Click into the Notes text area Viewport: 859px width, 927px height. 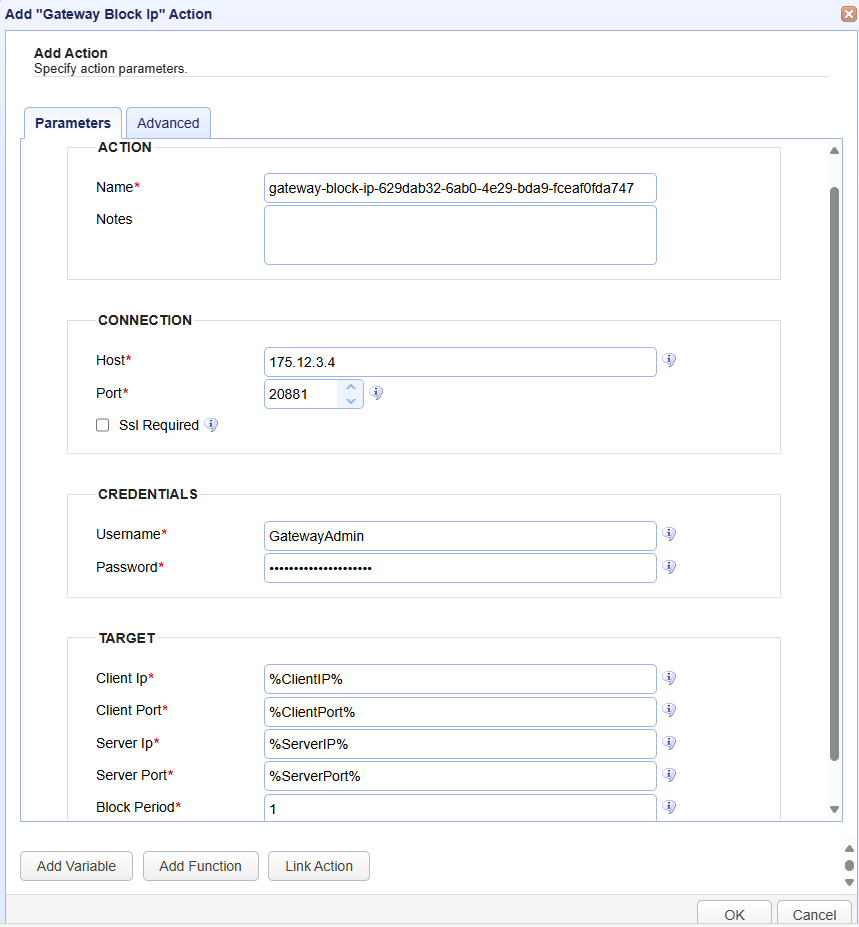tap(460, 235)
